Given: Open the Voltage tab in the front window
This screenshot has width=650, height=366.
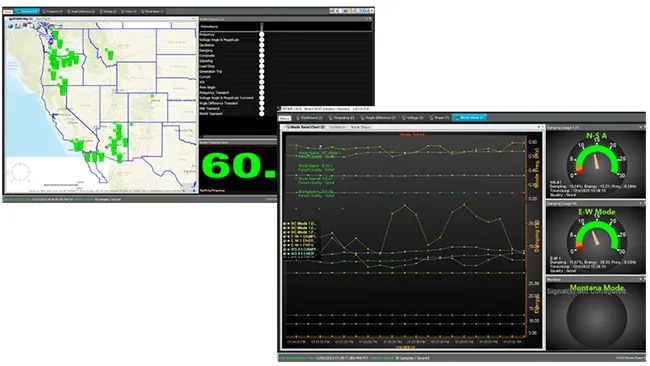Looking at the screenshot, I should coord(412,118).
